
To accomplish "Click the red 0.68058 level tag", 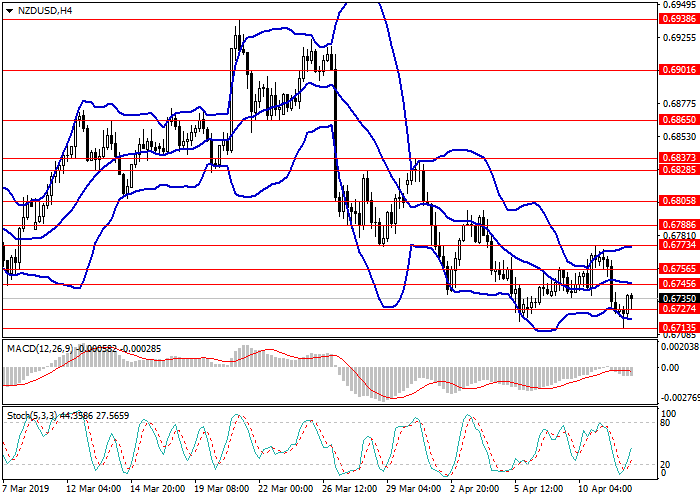I will coord(678,201).
